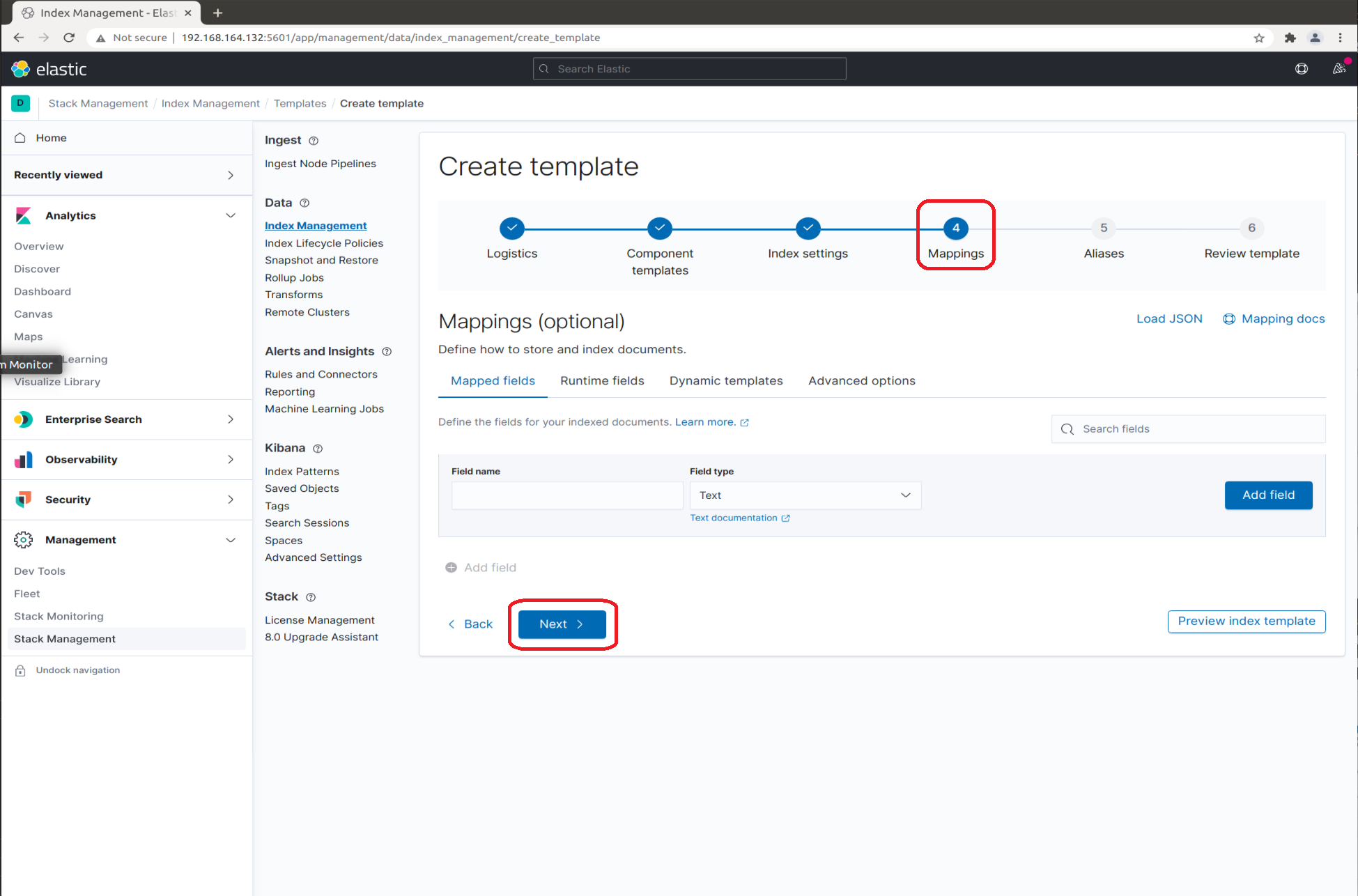Switch to Runtime fields tab
Viewport: 1358px width, 896px height.
point(602,380)
